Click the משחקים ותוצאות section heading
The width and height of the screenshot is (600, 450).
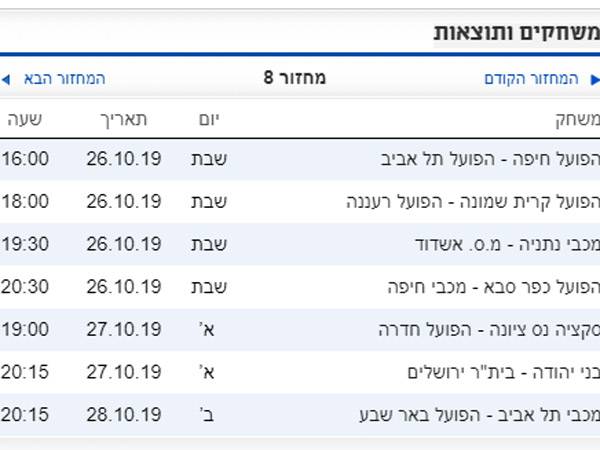(x=515, y=32)
